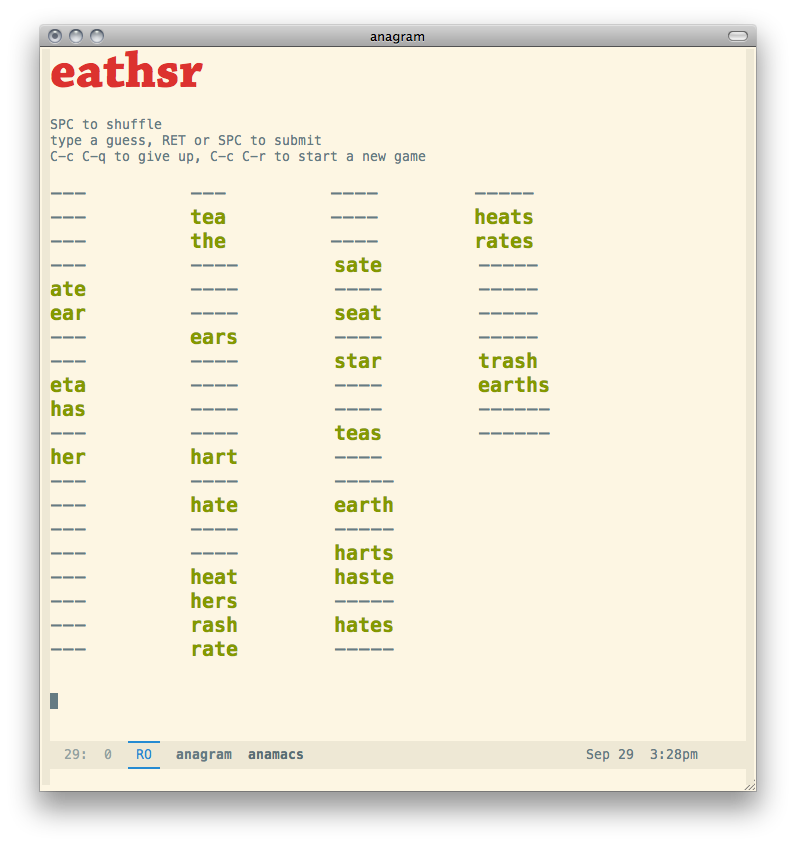
Task: Select the solved word 'ears'
Action: [214, 337]
